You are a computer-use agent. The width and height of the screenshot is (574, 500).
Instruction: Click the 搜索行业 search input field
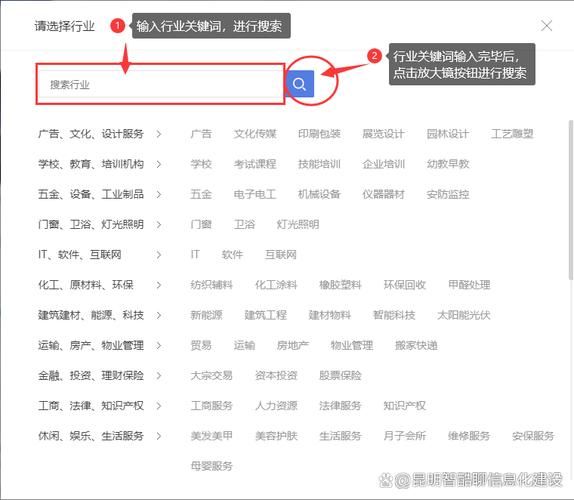click(160, 85)
